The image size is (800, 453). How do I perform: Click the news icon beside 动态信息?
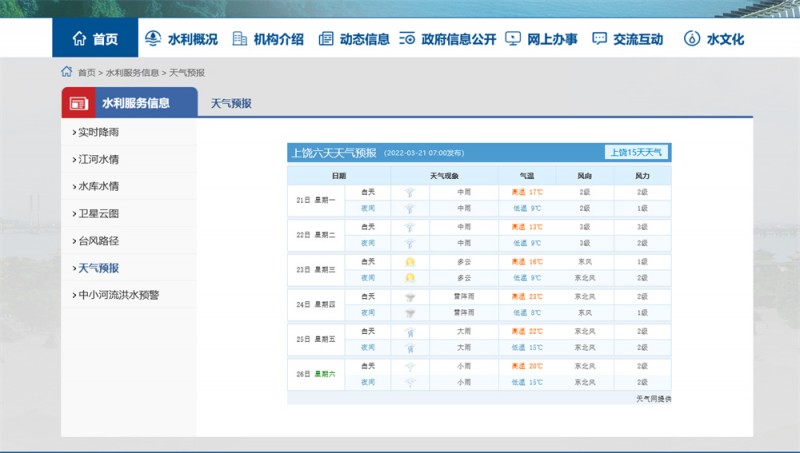[326, 38]
